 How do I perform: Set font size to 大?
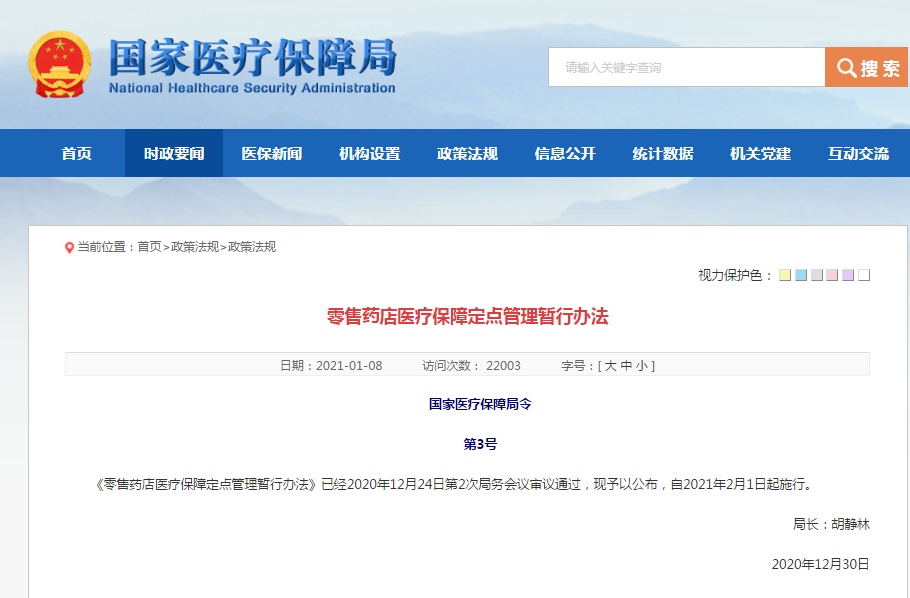coord(611,366)
